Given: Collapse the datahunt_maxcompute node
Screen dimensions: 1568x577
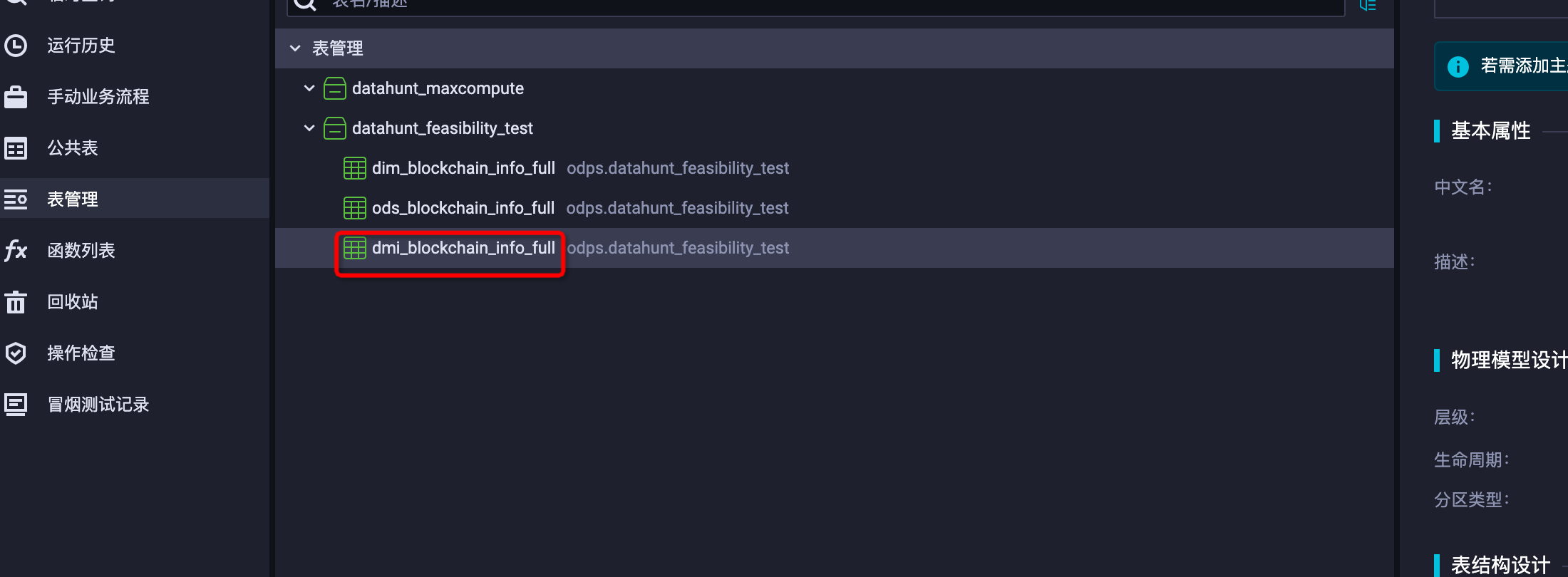Looking at the screenshot, I should [x=309, y=88].
